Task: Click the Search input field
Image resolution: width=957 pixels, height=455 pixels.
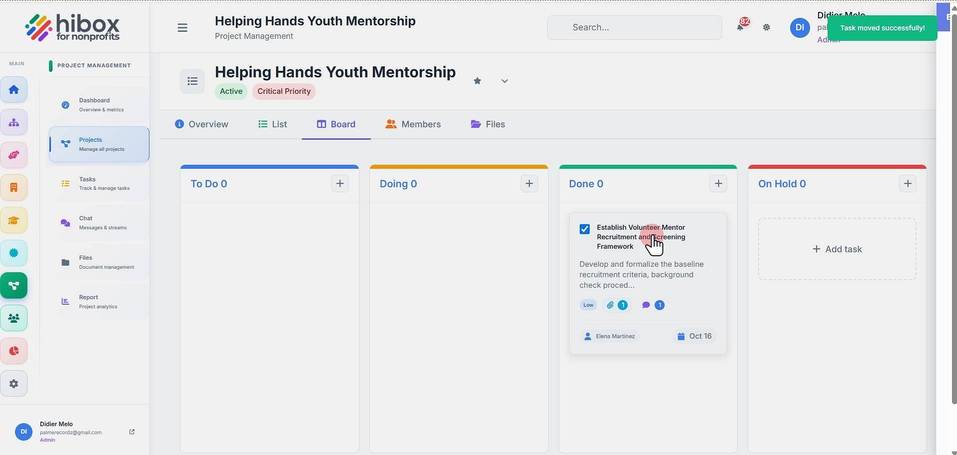Action: click(x=635, y=27)
